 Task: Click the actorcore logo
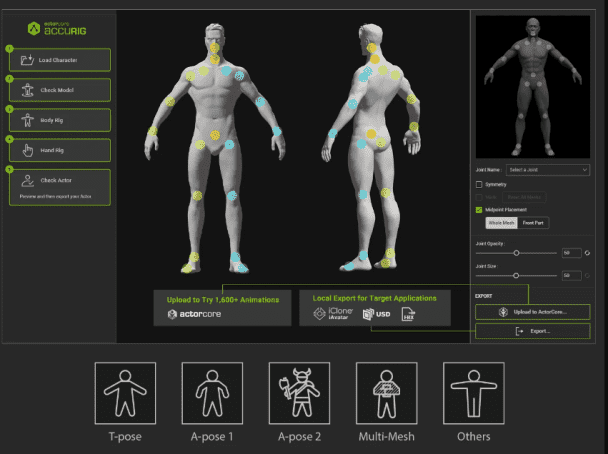tap(194, 314)
